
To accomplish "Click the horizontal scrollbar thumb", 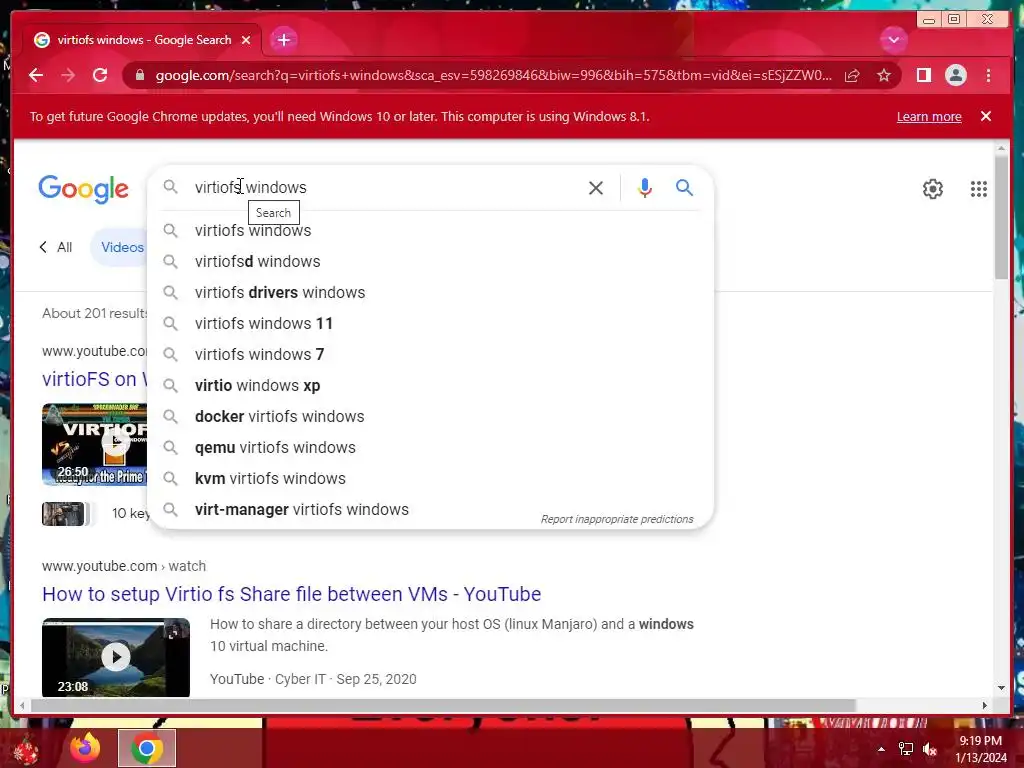I will pos(443,705).
